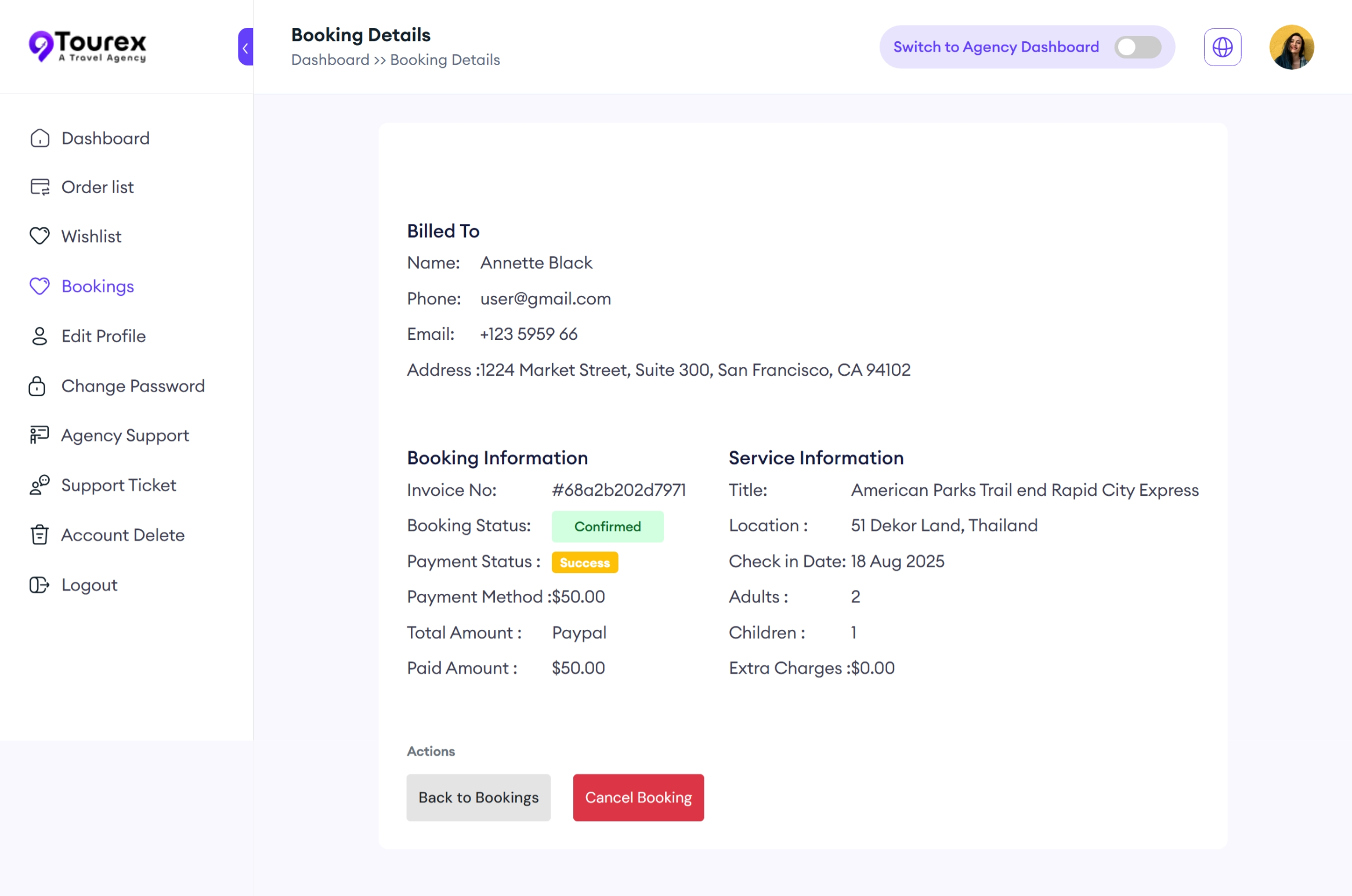
Task: Open the Bookings menu item
Action: tap(97, 286)
